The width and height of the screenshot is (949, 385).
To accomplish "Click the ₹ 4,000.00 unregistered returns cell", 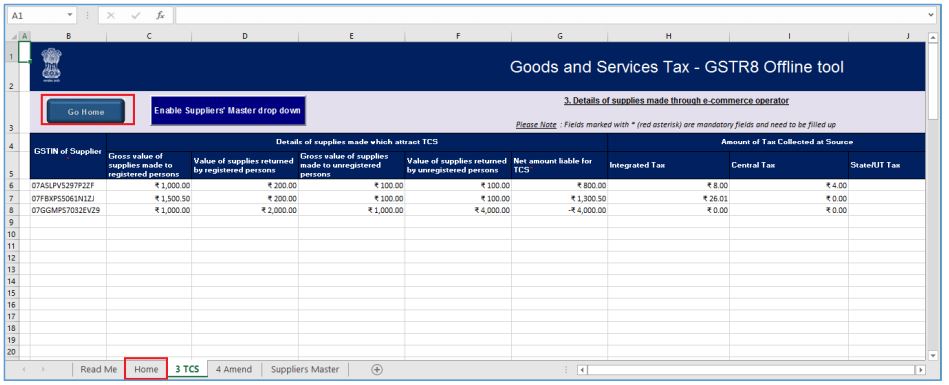I will [458, 210].
